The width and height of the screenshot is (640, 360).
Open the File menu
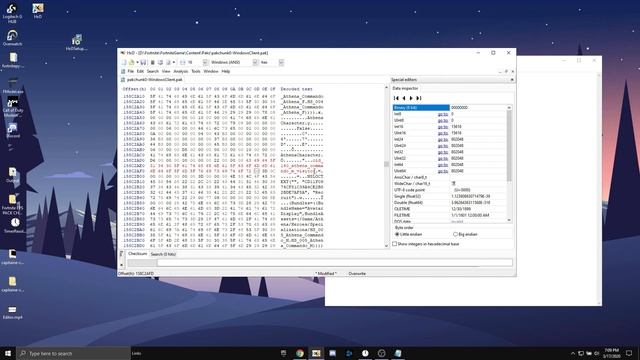tap(131, 71)
